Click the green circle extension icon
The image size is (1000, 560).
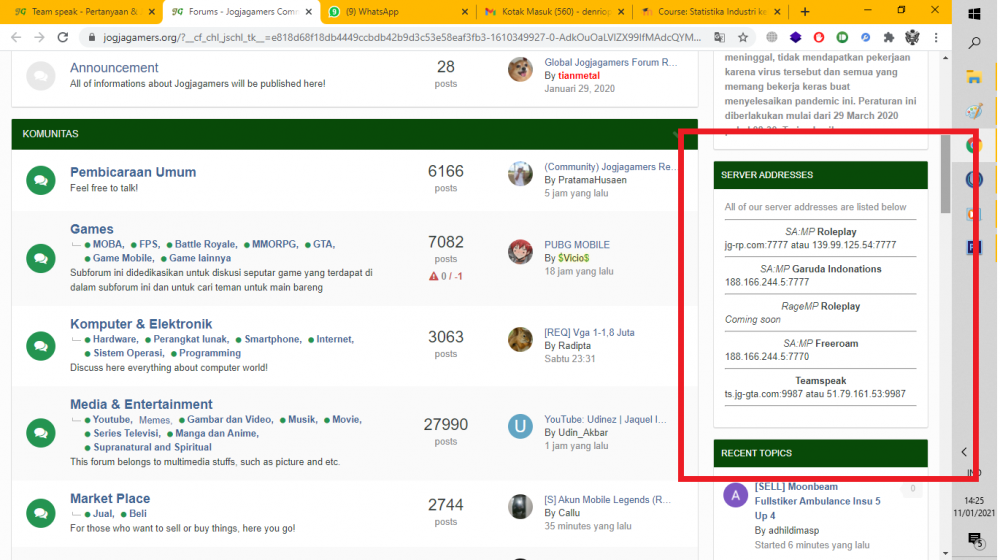tap(842, 38)
